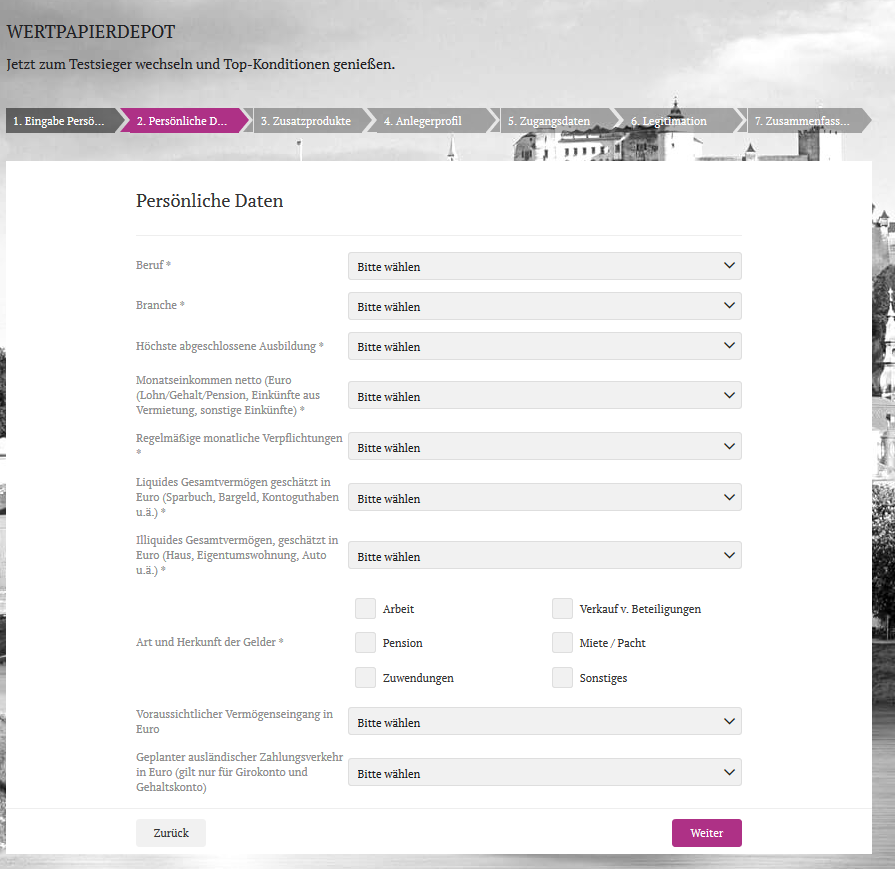The height and width of the screenshot is (869, 895).
Task: Switch to step 3. Zusatzprodukte
Action: tap(305, 120)
